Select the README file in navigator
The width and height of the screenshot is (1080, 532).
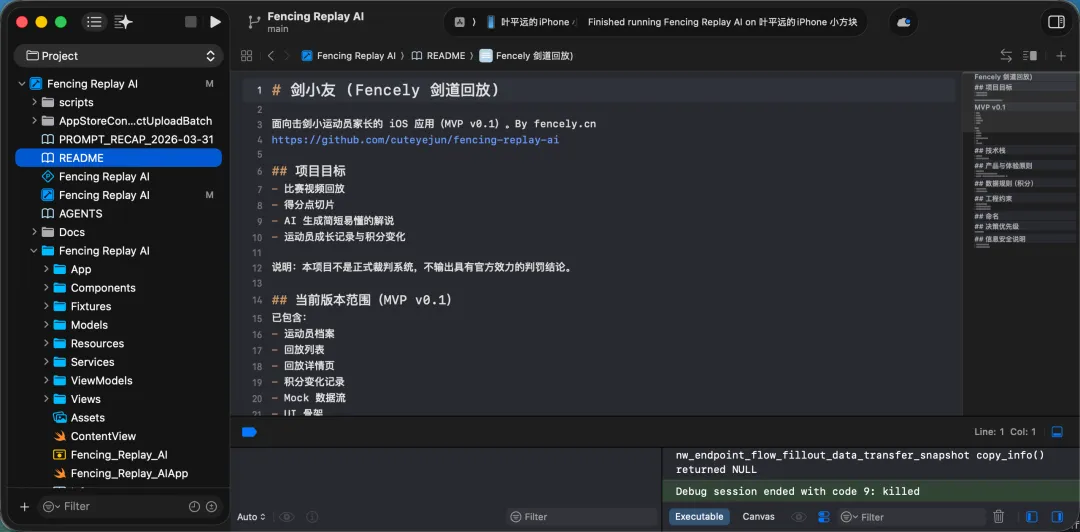(x=118, y=158)
